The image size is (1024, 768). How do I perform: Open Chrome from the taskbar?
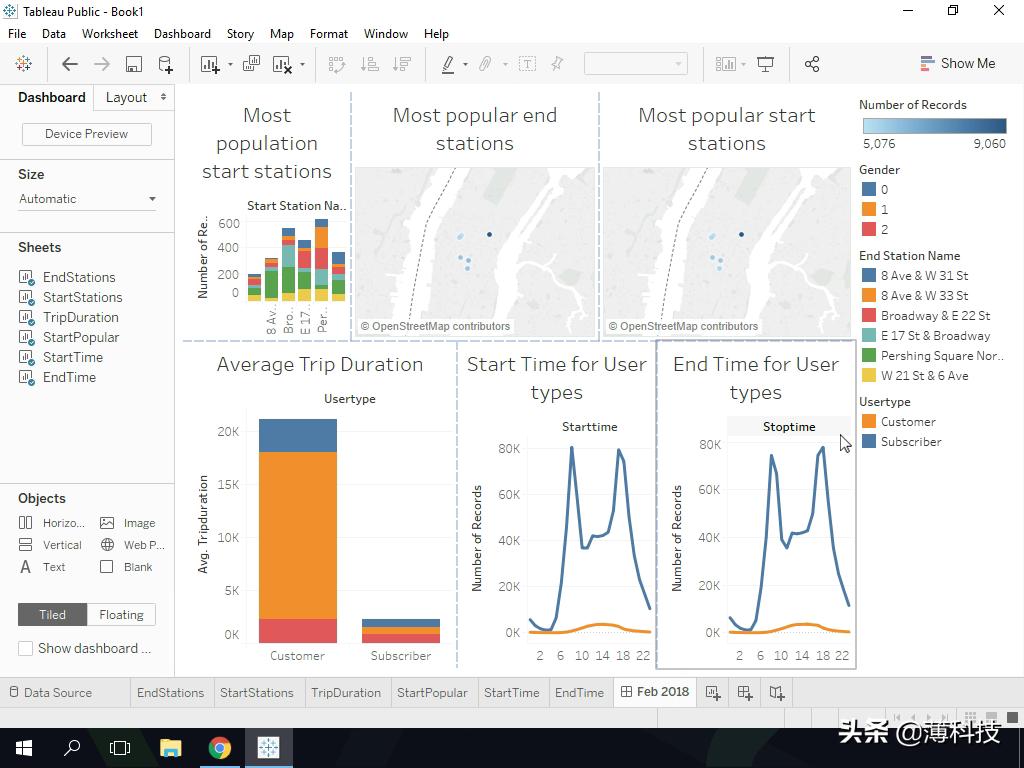(x=220, y=748)
